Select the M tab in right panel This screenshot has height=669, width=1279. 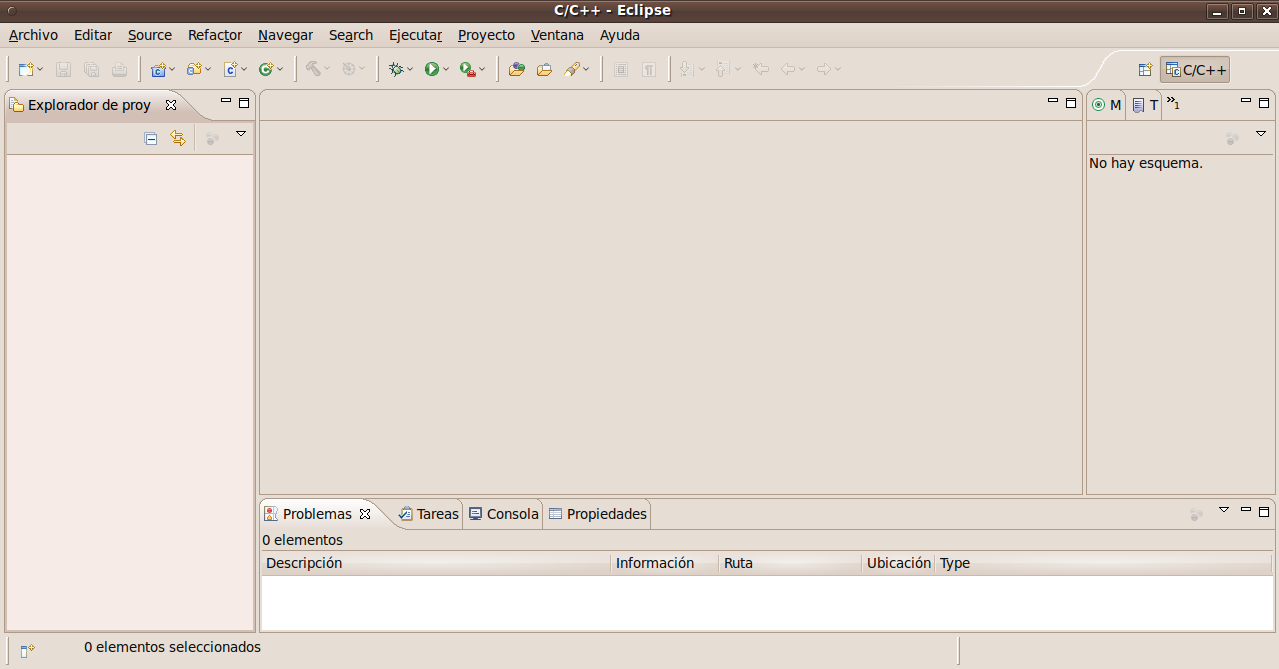(1107, 105)
